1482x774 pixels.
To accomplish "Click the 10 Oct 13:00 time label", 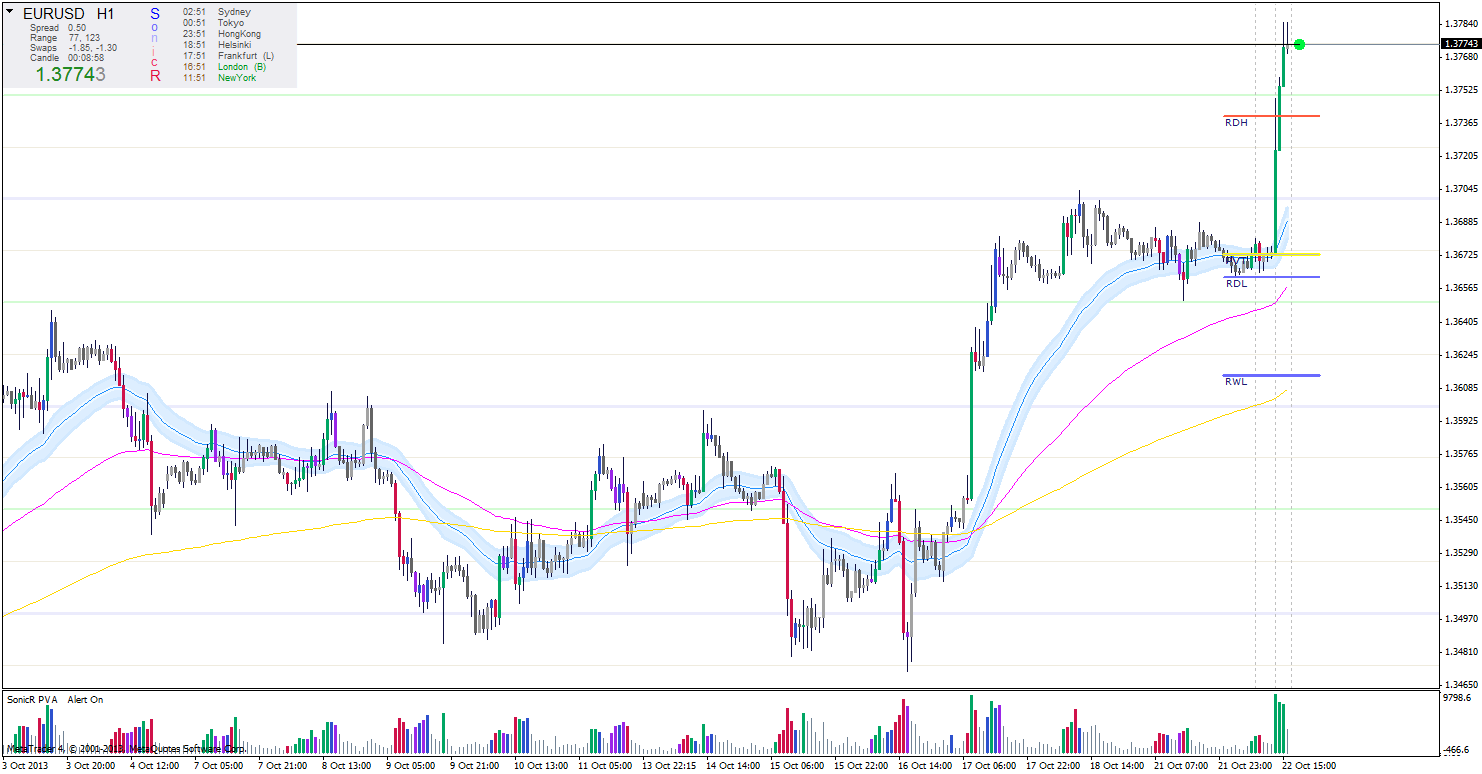I will tap(539, 765).
